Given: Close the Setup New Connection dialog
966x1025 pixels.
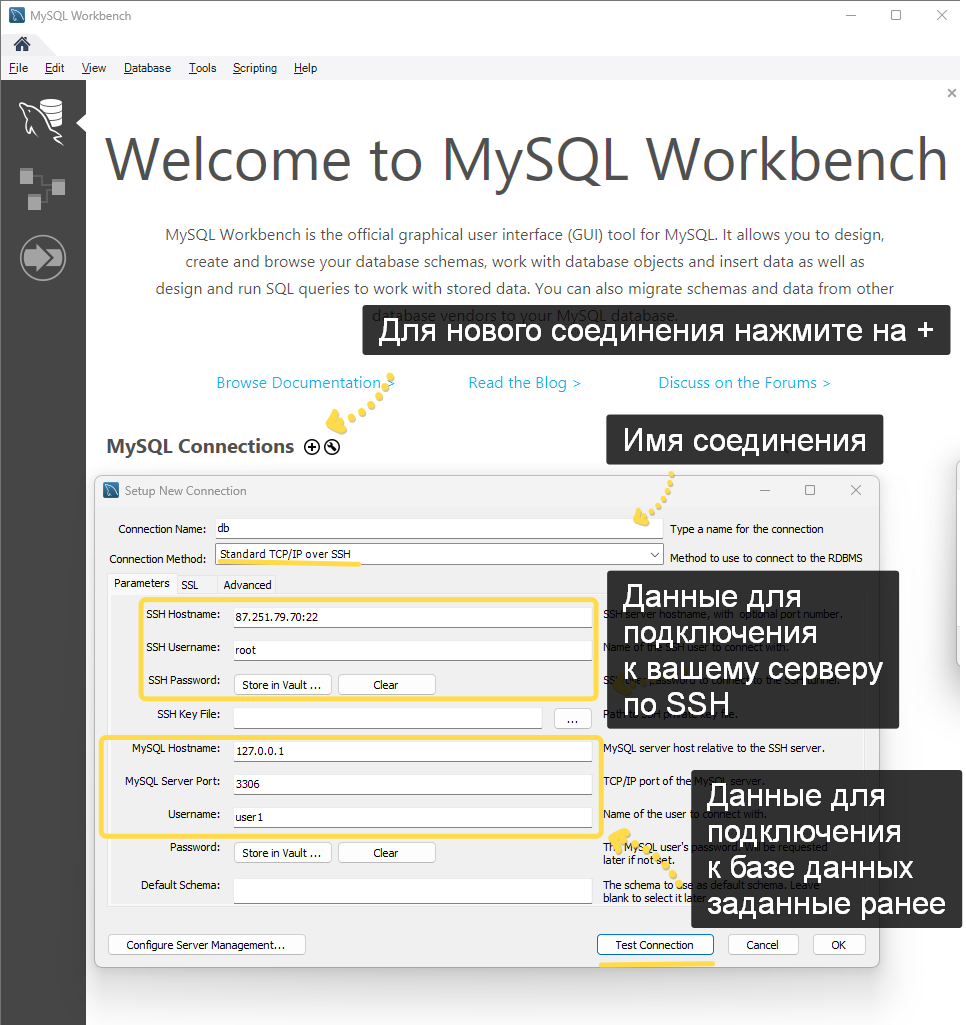Looking at the screenshot, I should (856, 490).
